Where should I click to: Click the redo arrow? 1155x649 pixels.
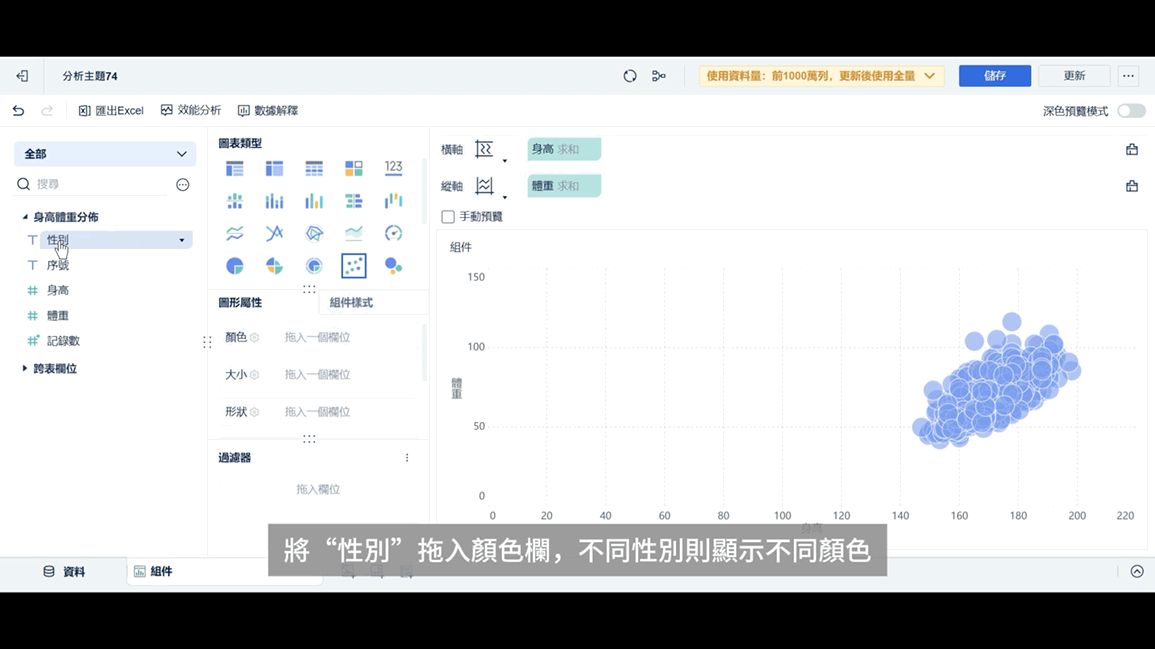pos(47,110)
